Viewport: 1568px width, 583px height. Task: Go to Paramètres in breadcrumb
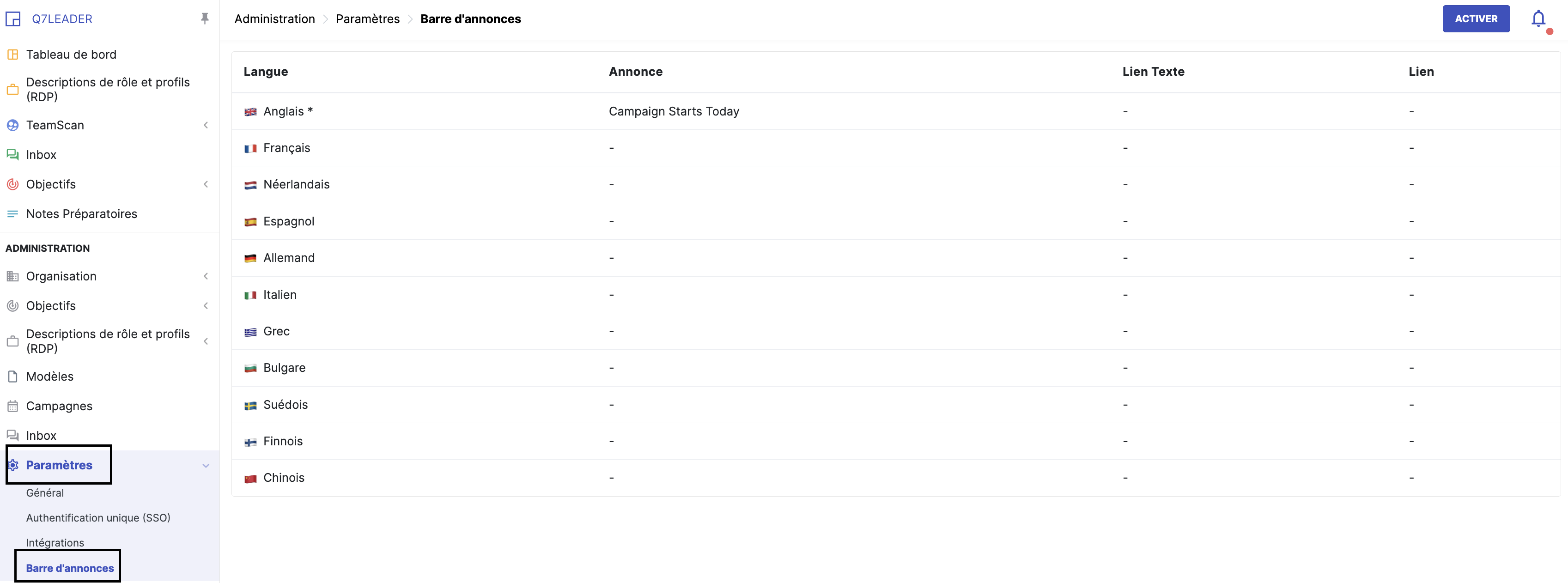coord(368,19)
